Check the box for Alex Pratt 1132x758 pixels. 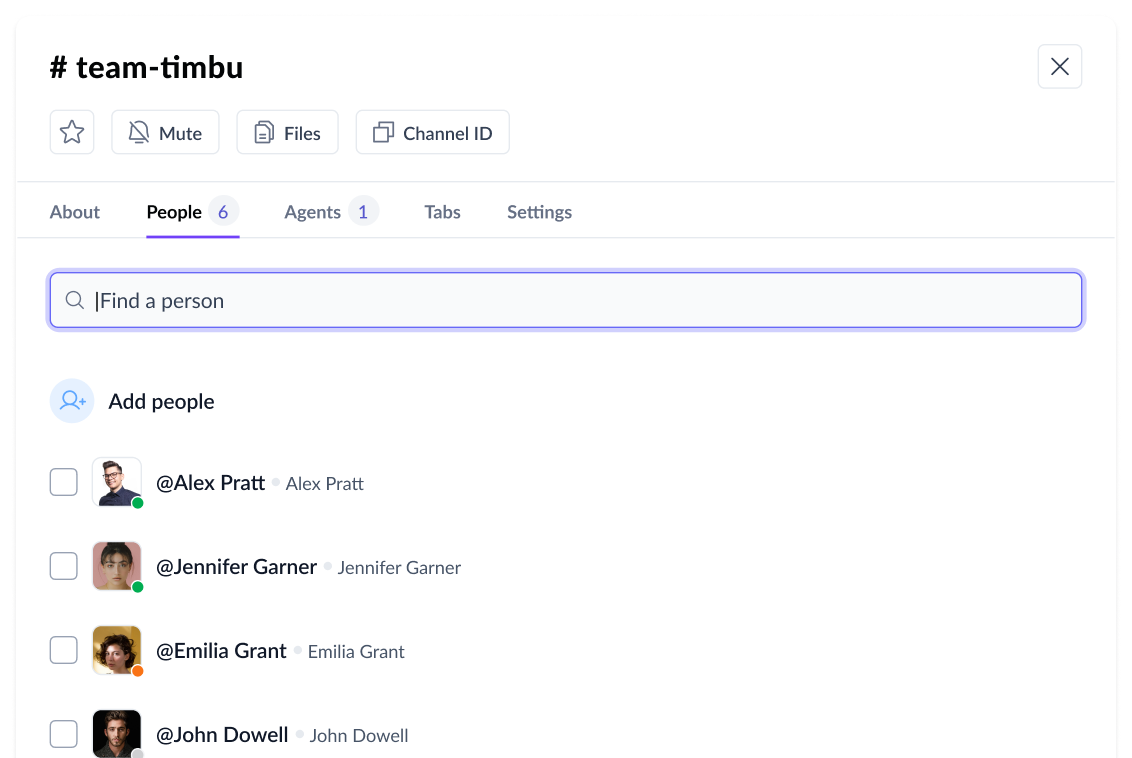coord(64,483)
